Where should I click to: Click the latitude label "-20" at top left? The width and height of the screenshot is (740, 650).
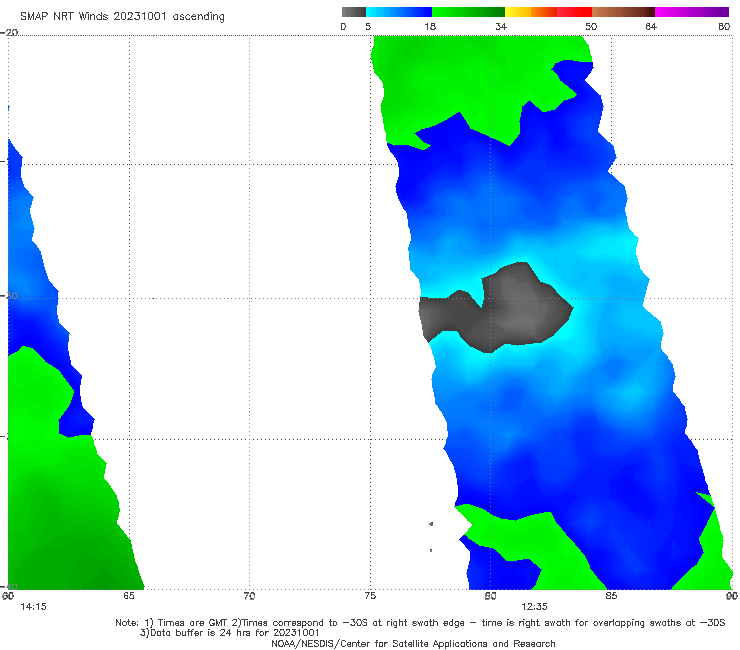pos(9,32)
